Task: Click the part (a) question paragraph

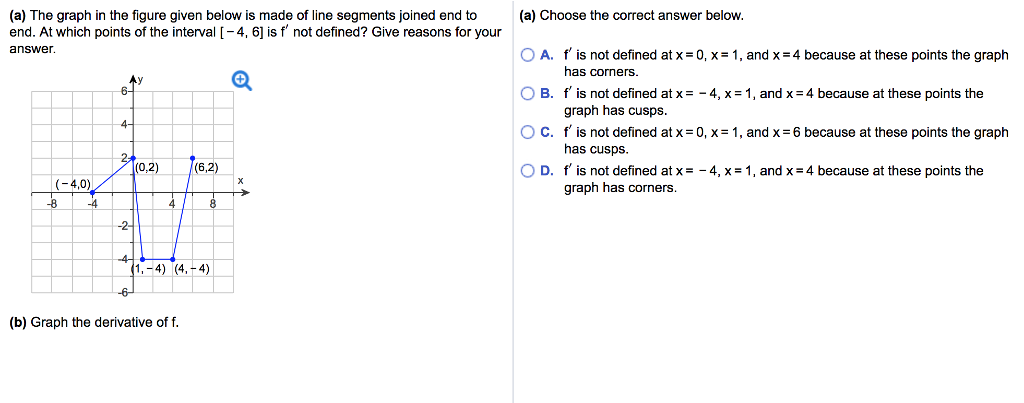Action: (x=255, y=32)
